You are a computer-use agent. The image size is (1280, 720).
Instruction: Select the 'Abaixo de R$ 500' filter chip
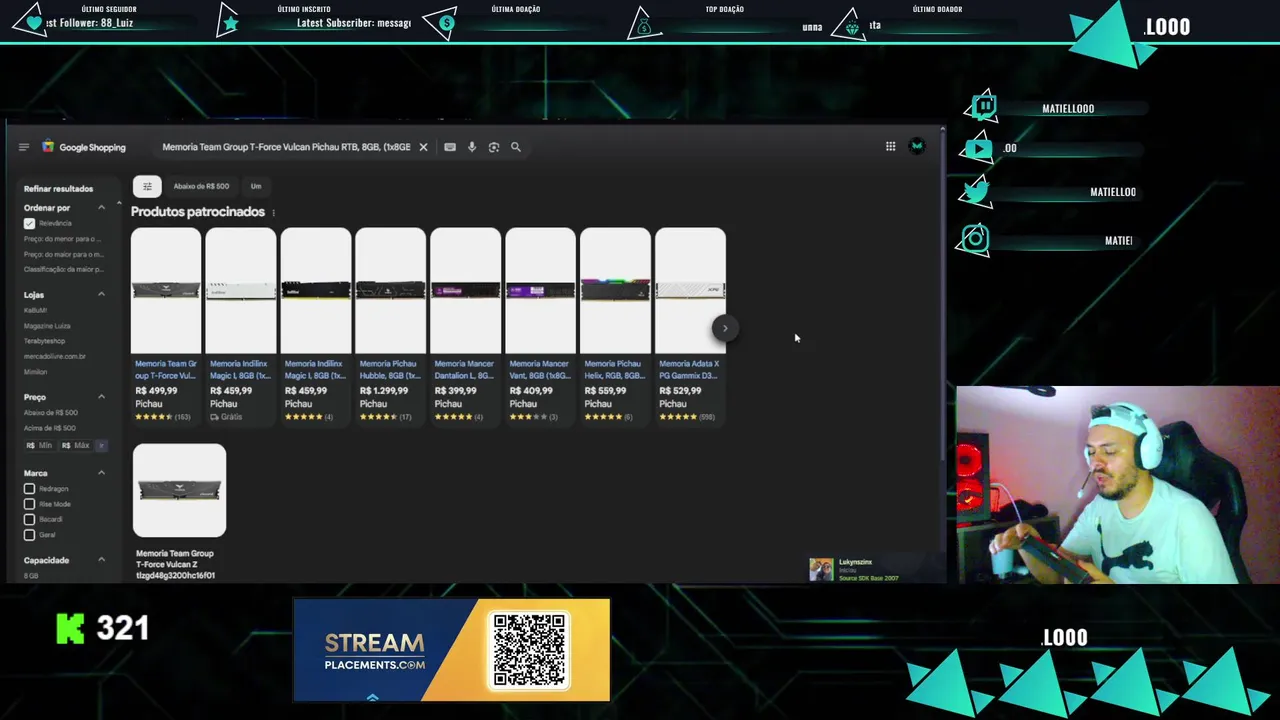[201, 186]
